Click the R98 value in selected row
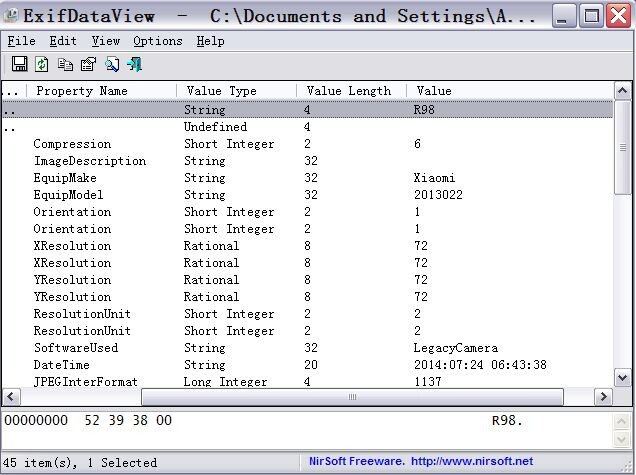This screenshot has height=475, width=636. pyautogui.click(x=424, y=110)
